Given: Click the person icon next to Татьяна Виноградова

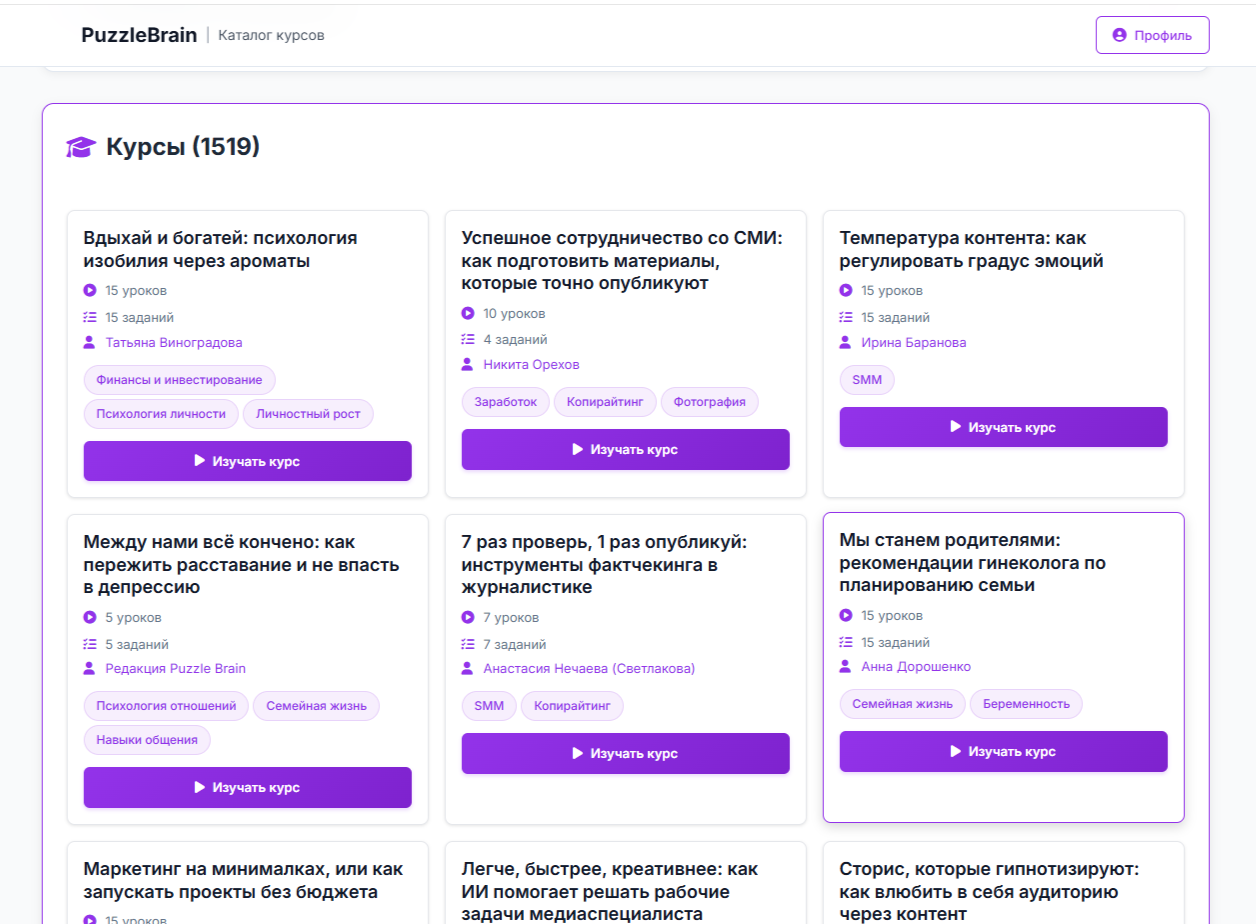Looking at the screenshot, I should click(x=89, y=343).
